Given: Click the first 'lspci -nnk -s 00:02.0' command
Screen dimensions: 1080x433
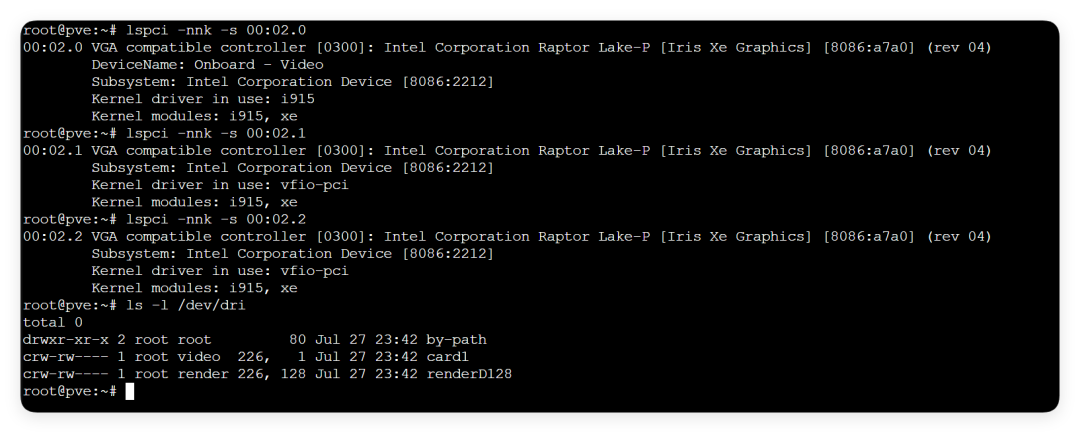Looking at the screenshot, I should point(216,30).
